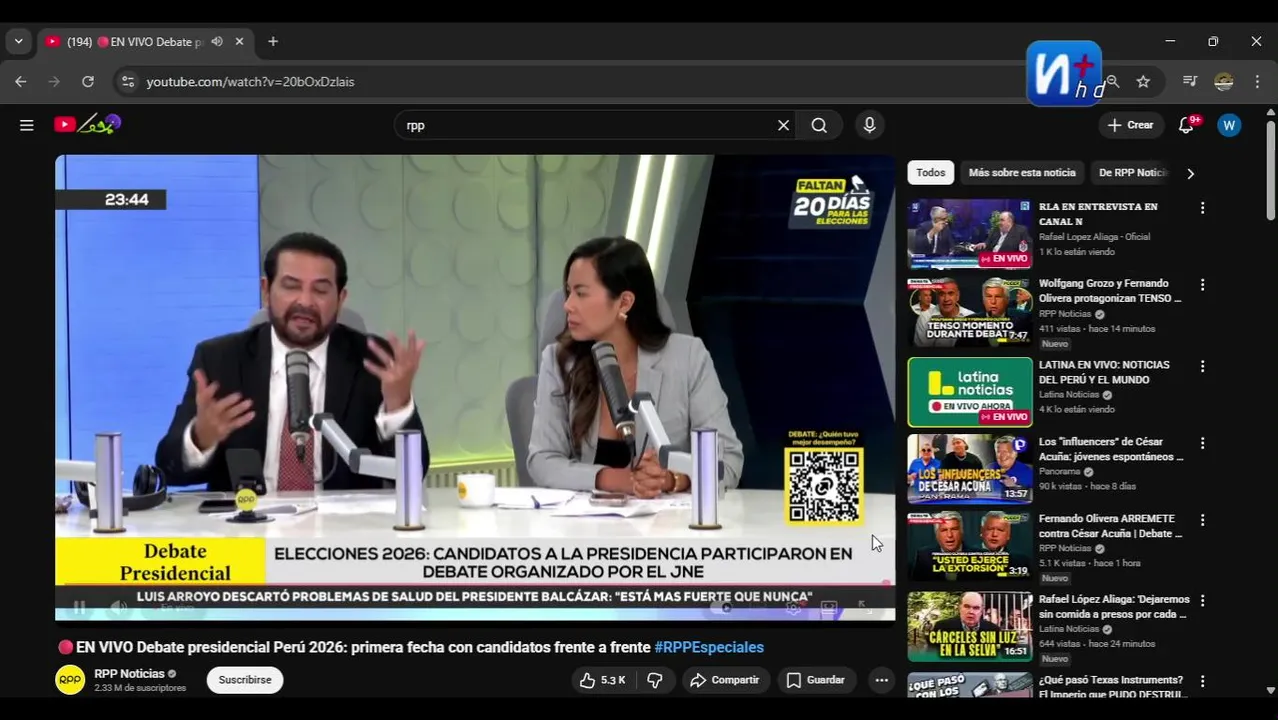Viewport: 1278px width, 720px height.
Task: Open 'USTED EJERCE LA EXTORSIÓN' thumbnail
Action: (x=970, y=546)
